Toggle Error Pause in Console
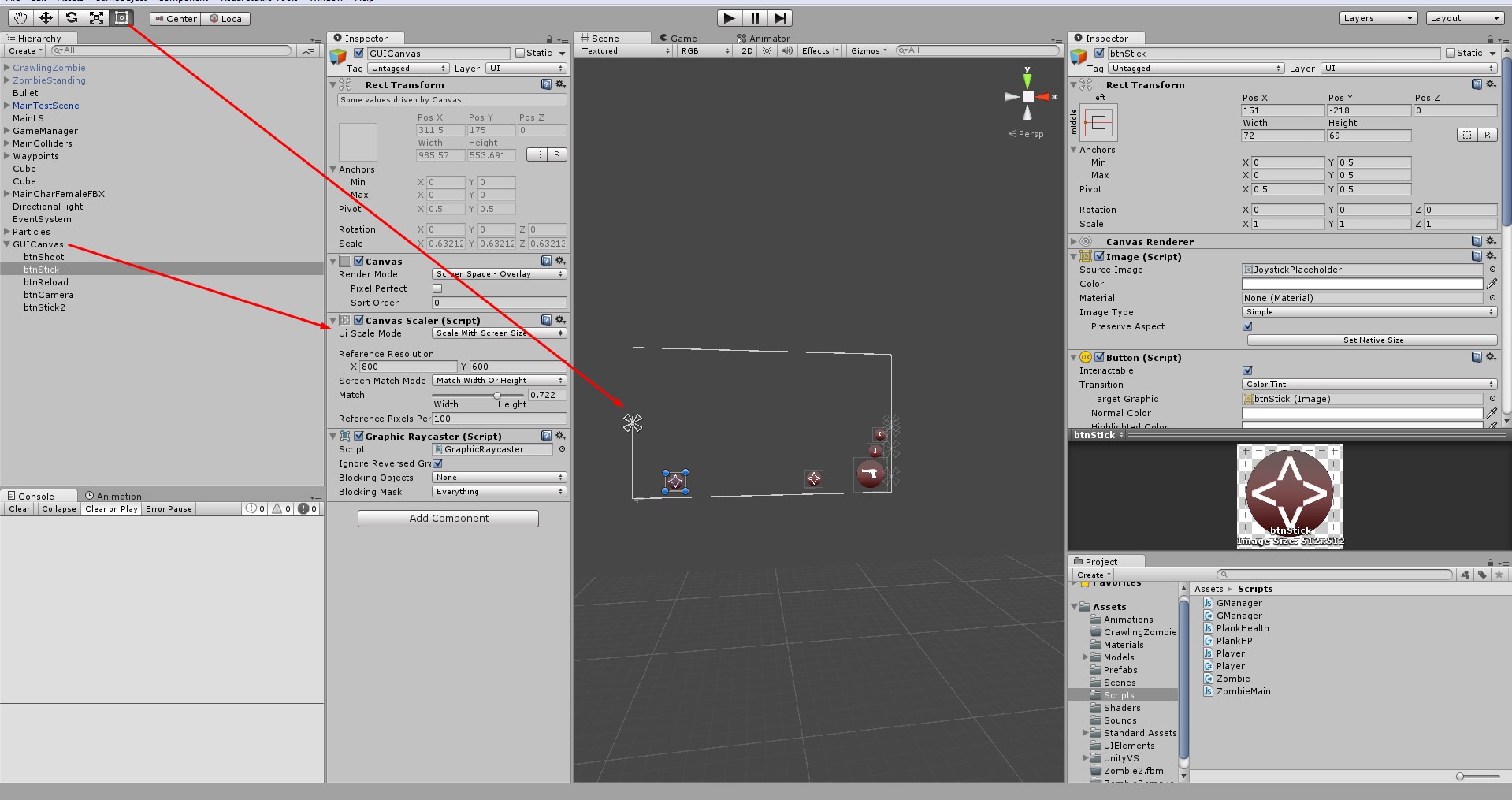 click(169, 509)
